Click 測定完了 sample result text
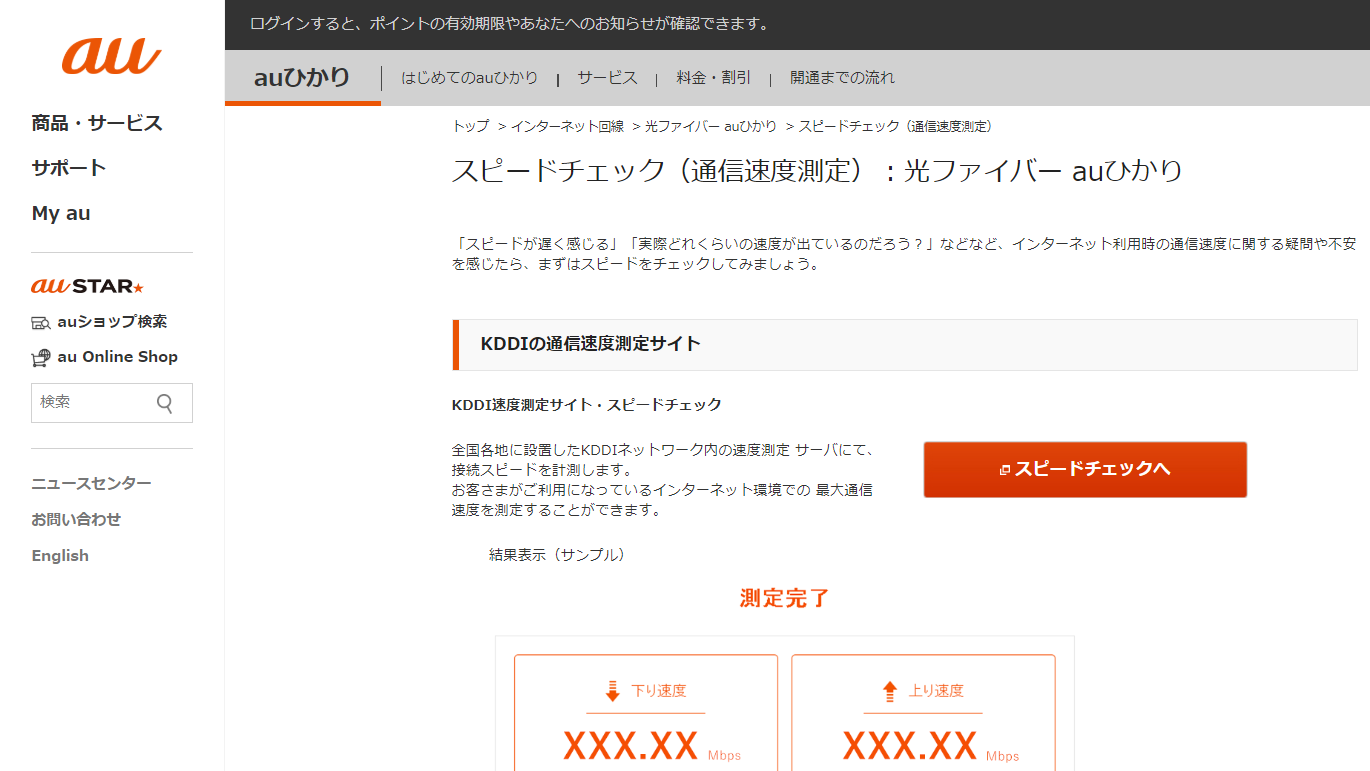The image size is (1370, 771). pos(785,598)
